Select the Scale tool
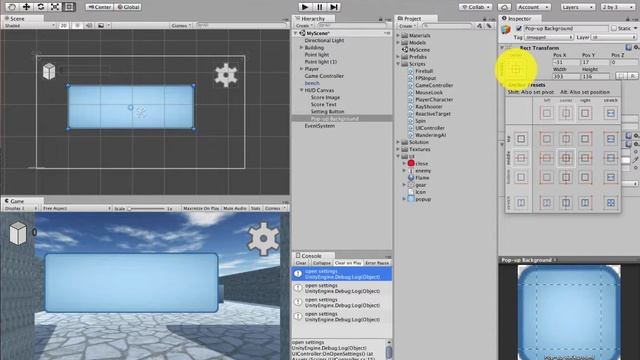 point(55,7)
